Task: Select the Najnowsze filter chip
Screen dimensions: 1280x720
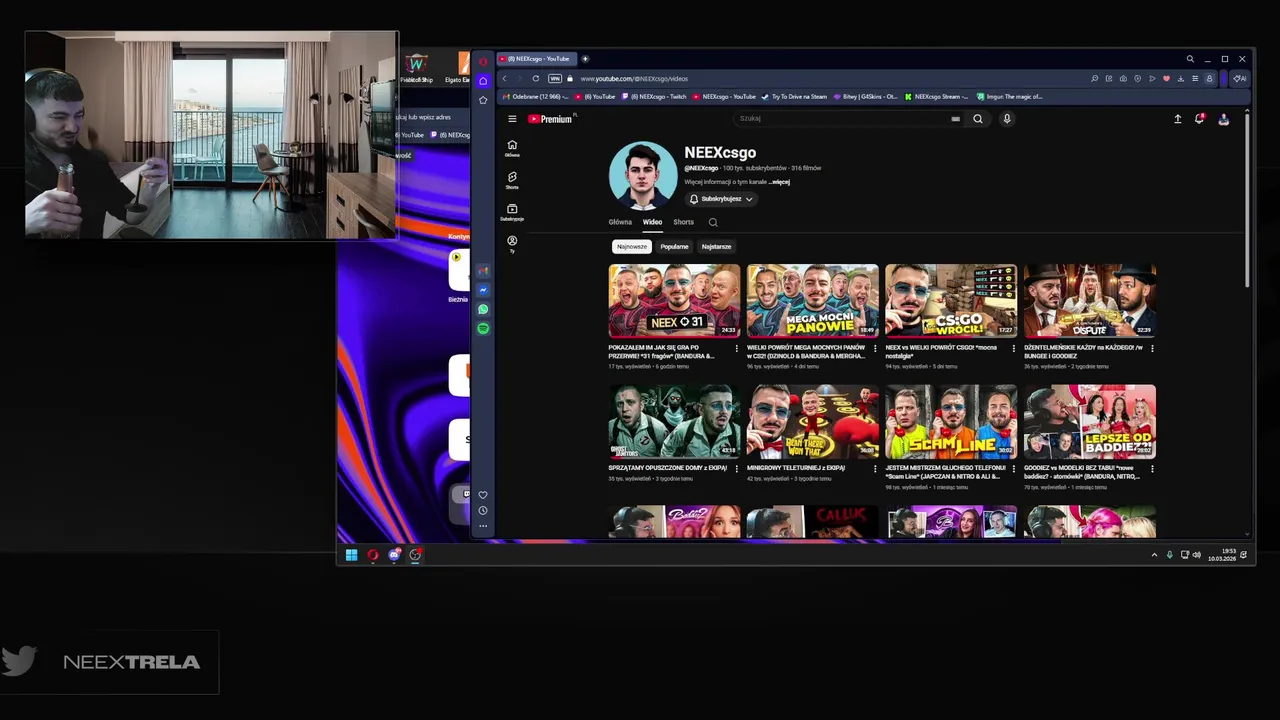Action: point(632,246)
